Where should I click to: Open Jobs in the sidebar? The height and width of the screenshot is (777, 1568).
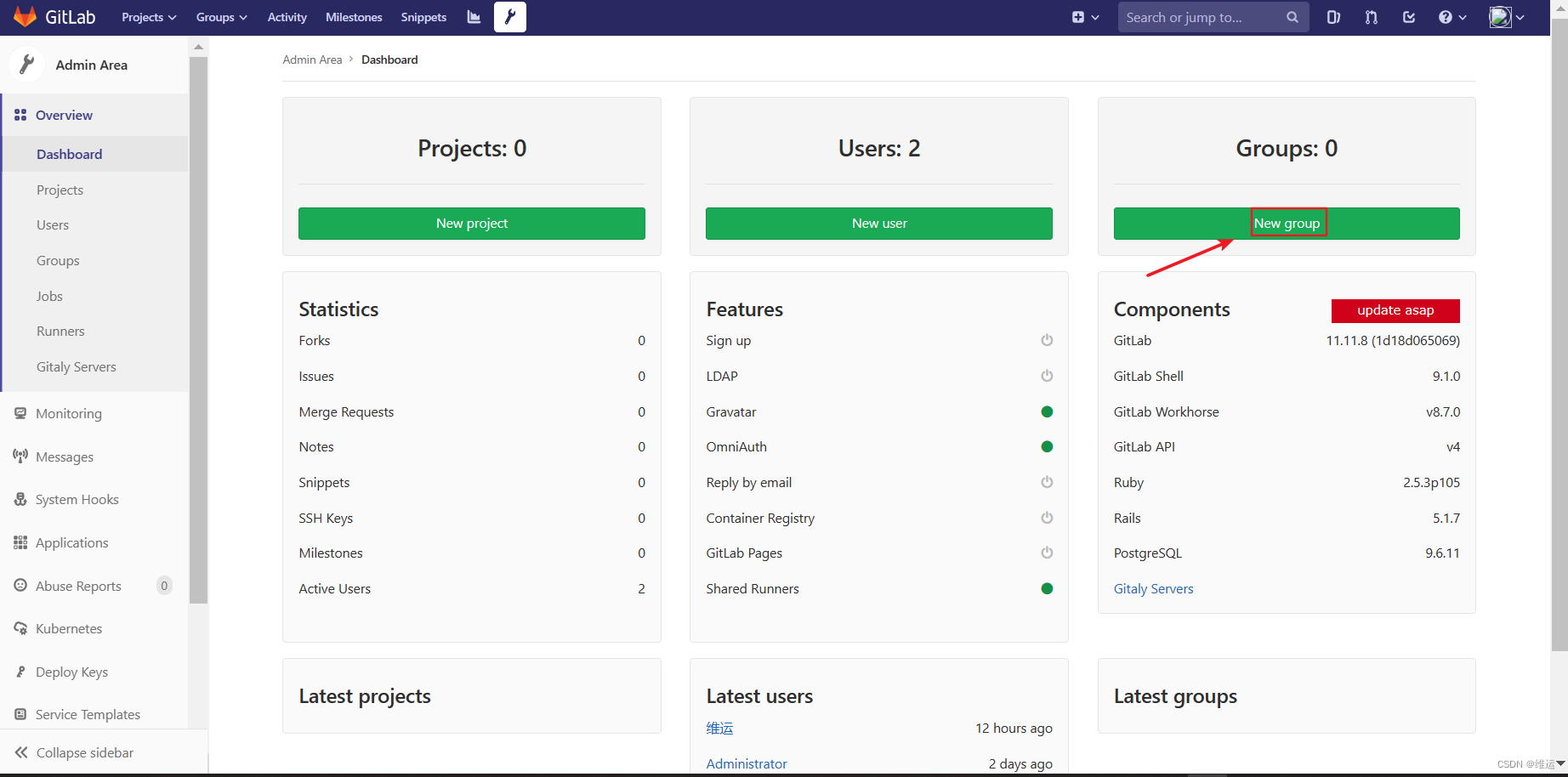[49, 297]
